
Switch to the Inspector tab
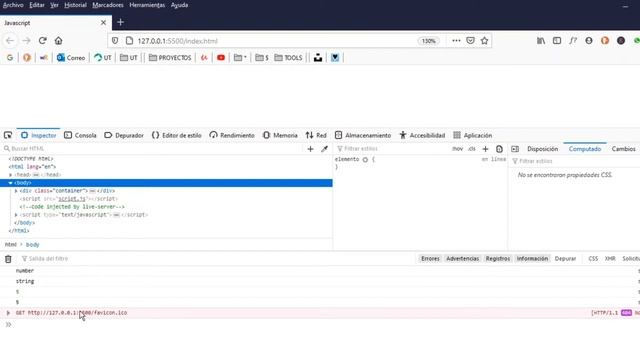(x=39, y=135)
